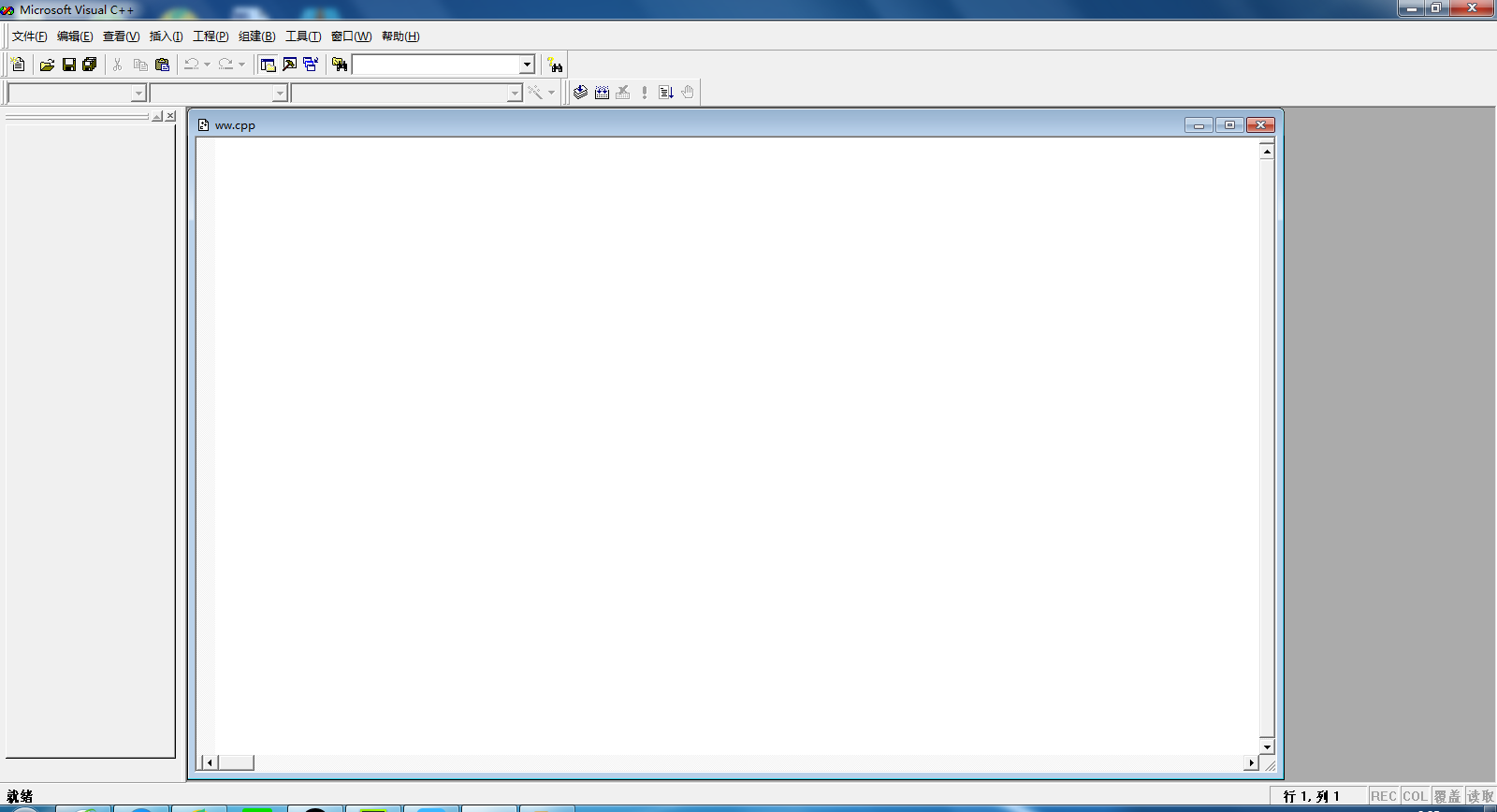The image size is (1497, 812).
Task: Click the Find in Files icon
Action: [x=340, y=65]
